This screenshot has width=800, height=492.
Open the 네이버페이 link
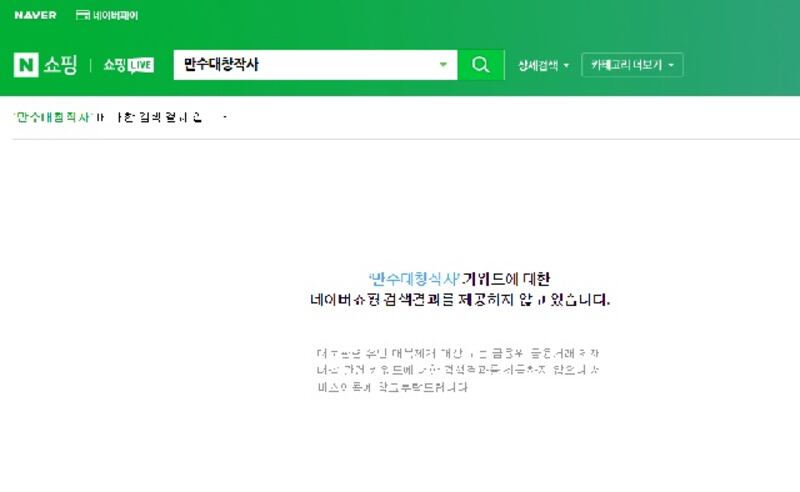click(115, 15)
